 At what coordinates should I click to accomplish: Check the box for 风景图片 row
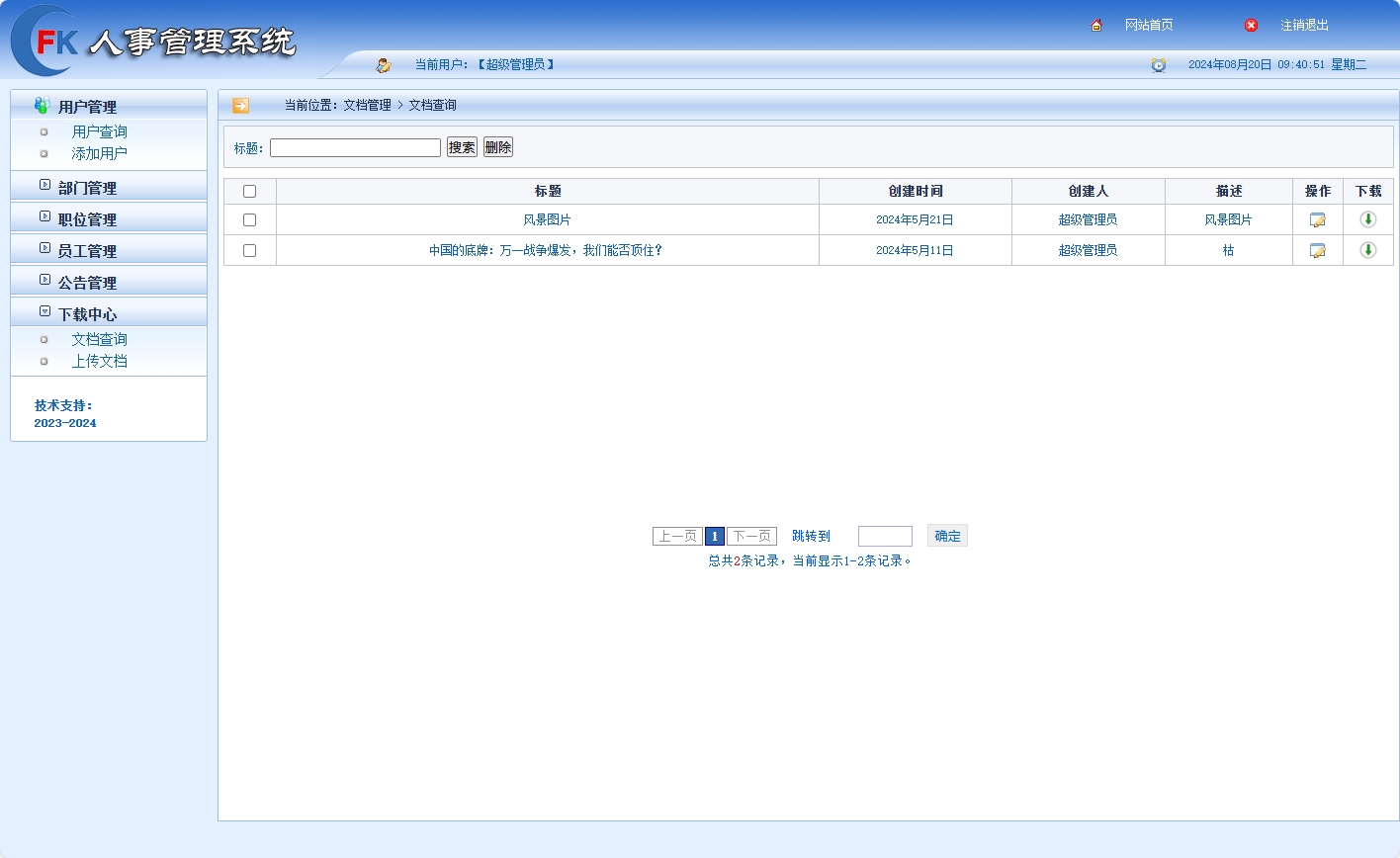click(249, 220)
